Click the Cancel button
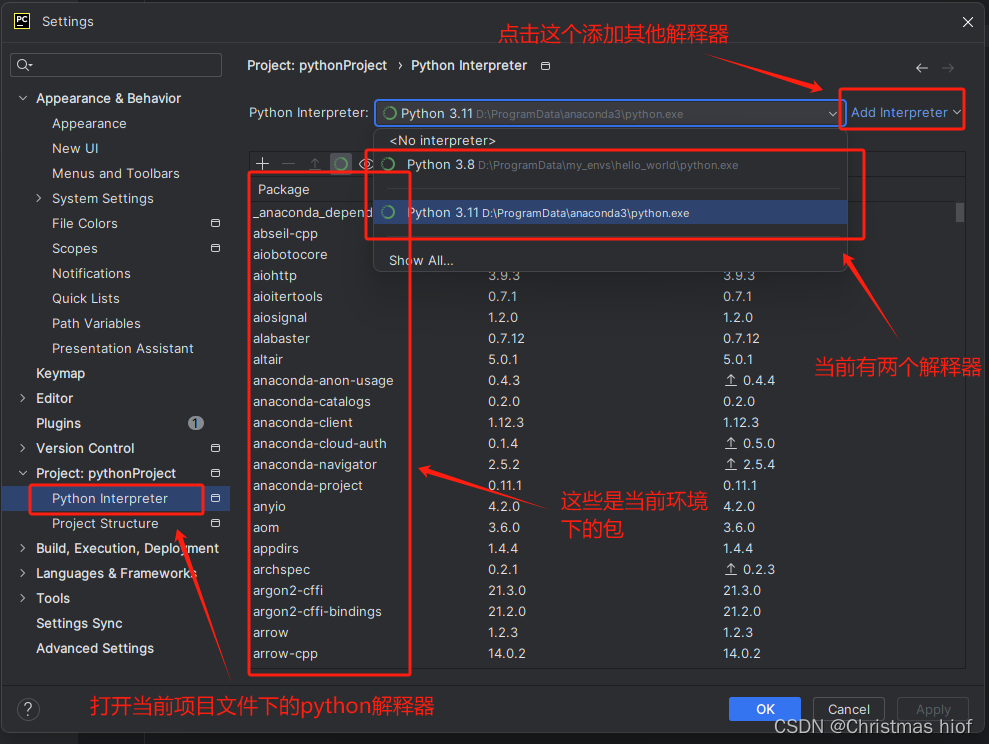The width and height of the screenshot is (989, 744). click(x=848, y=709)
